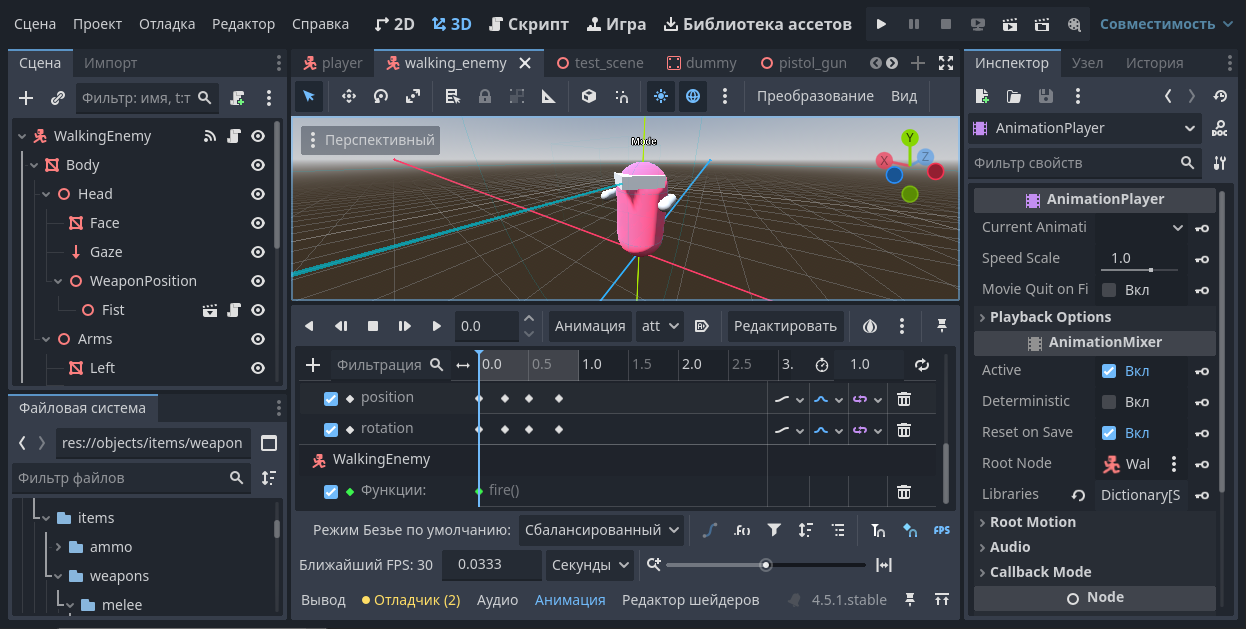The image size is (1246, 629).
Task: Disable the position track checkbox
Action: click(331, 398)
